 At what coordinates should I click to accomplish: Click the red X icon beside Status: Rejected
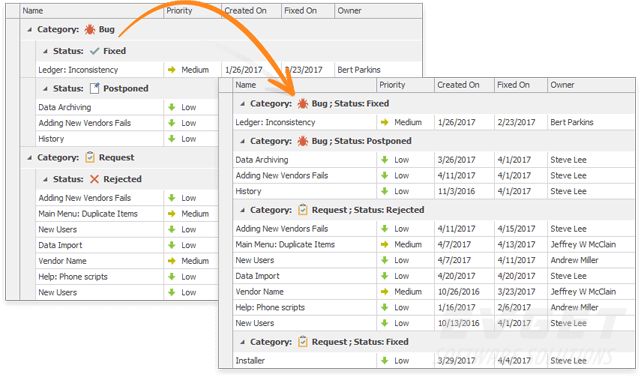click(94, 179)
